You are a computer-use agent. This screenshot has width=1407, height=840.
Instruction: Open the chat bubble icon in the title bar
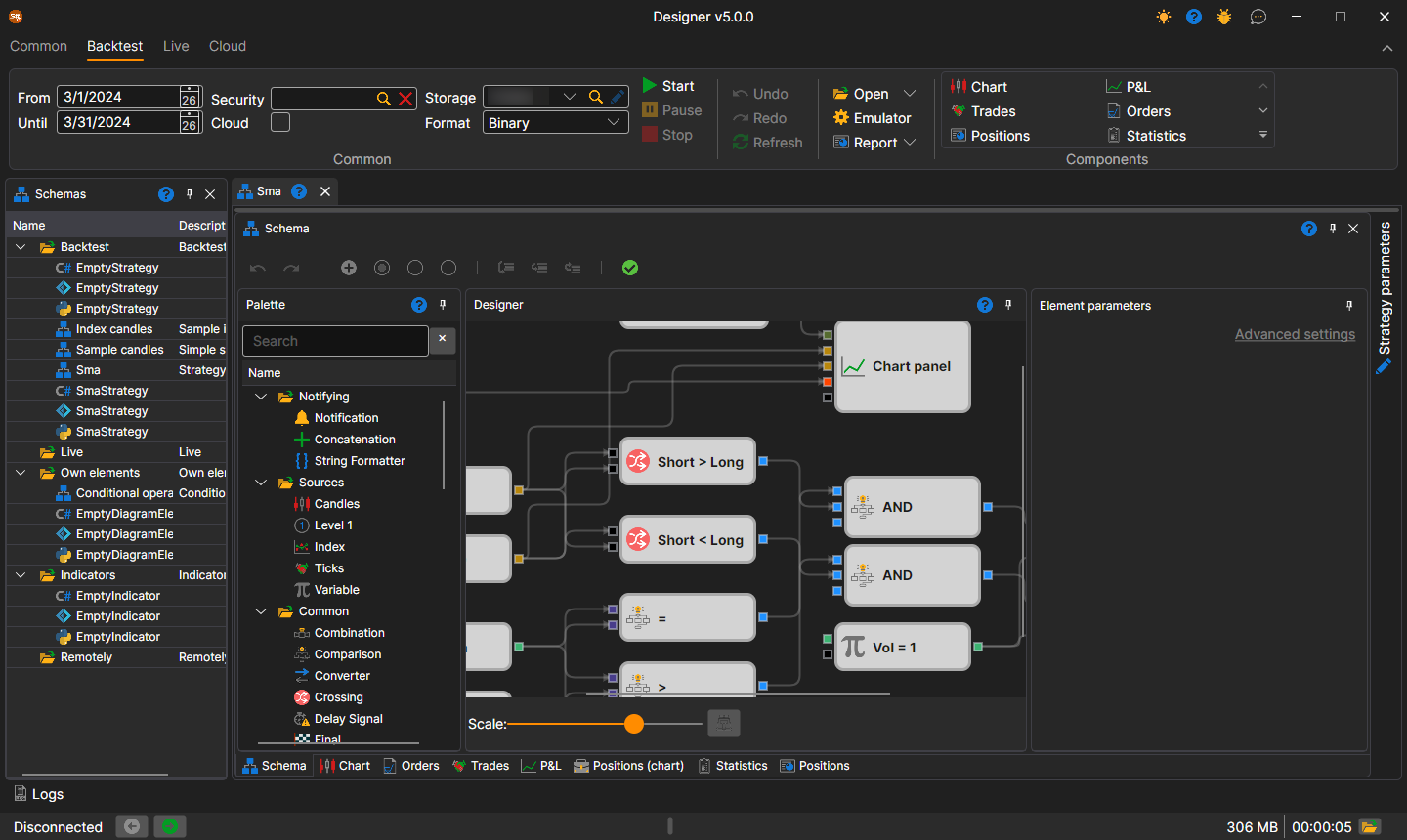point(1258,17)
